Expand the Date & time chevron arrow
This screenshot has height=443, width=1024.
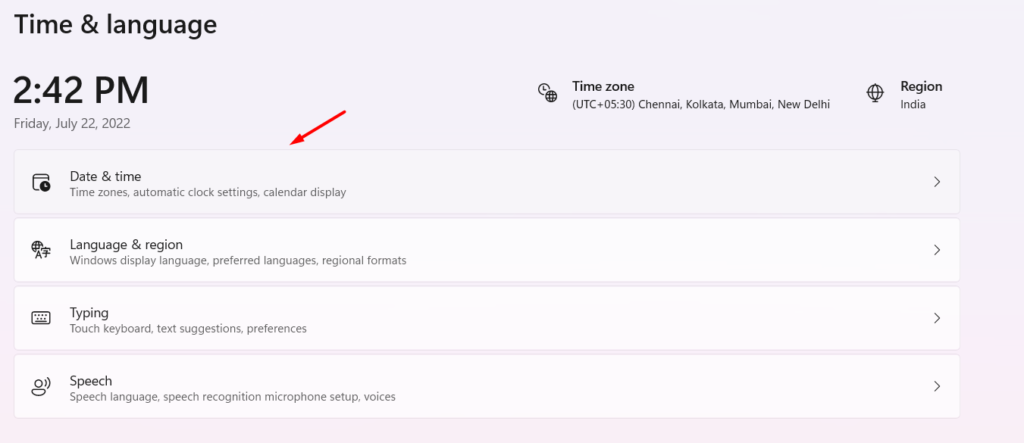click(x=937, y=182)
